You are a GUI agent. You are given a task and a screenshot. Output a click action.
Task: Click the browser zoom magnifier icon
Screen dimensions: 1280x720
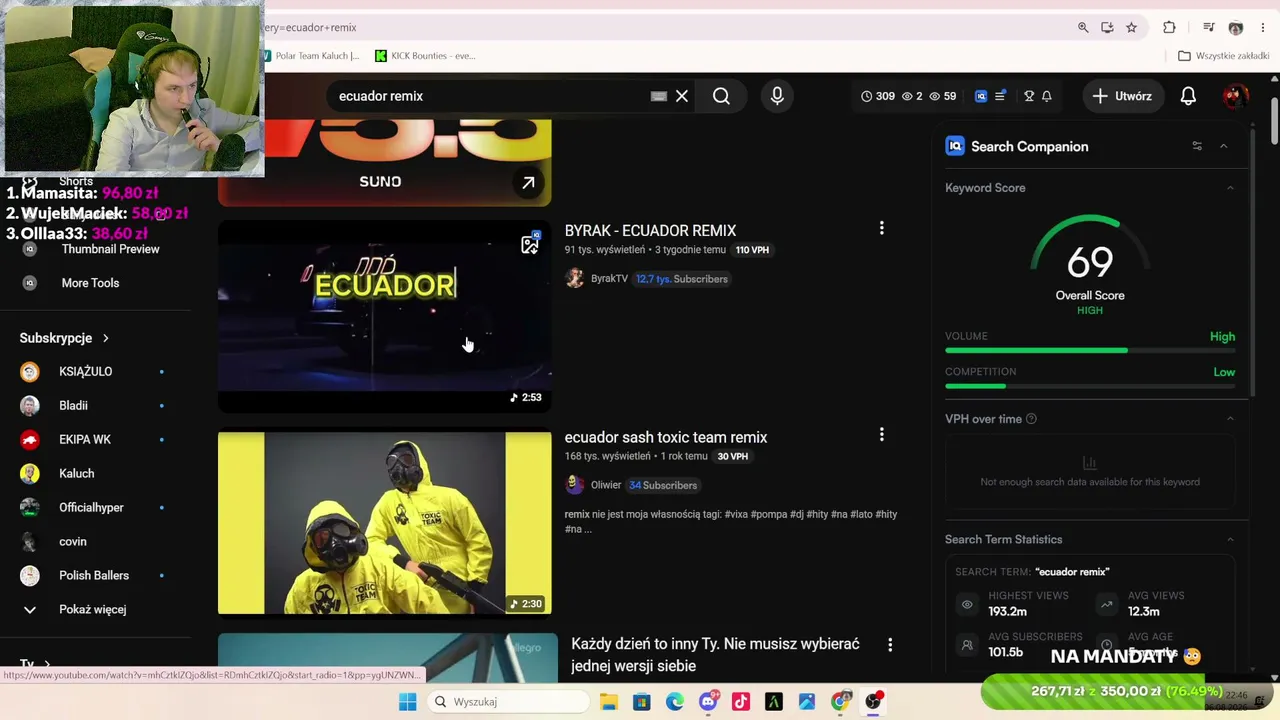(1083, 27)
